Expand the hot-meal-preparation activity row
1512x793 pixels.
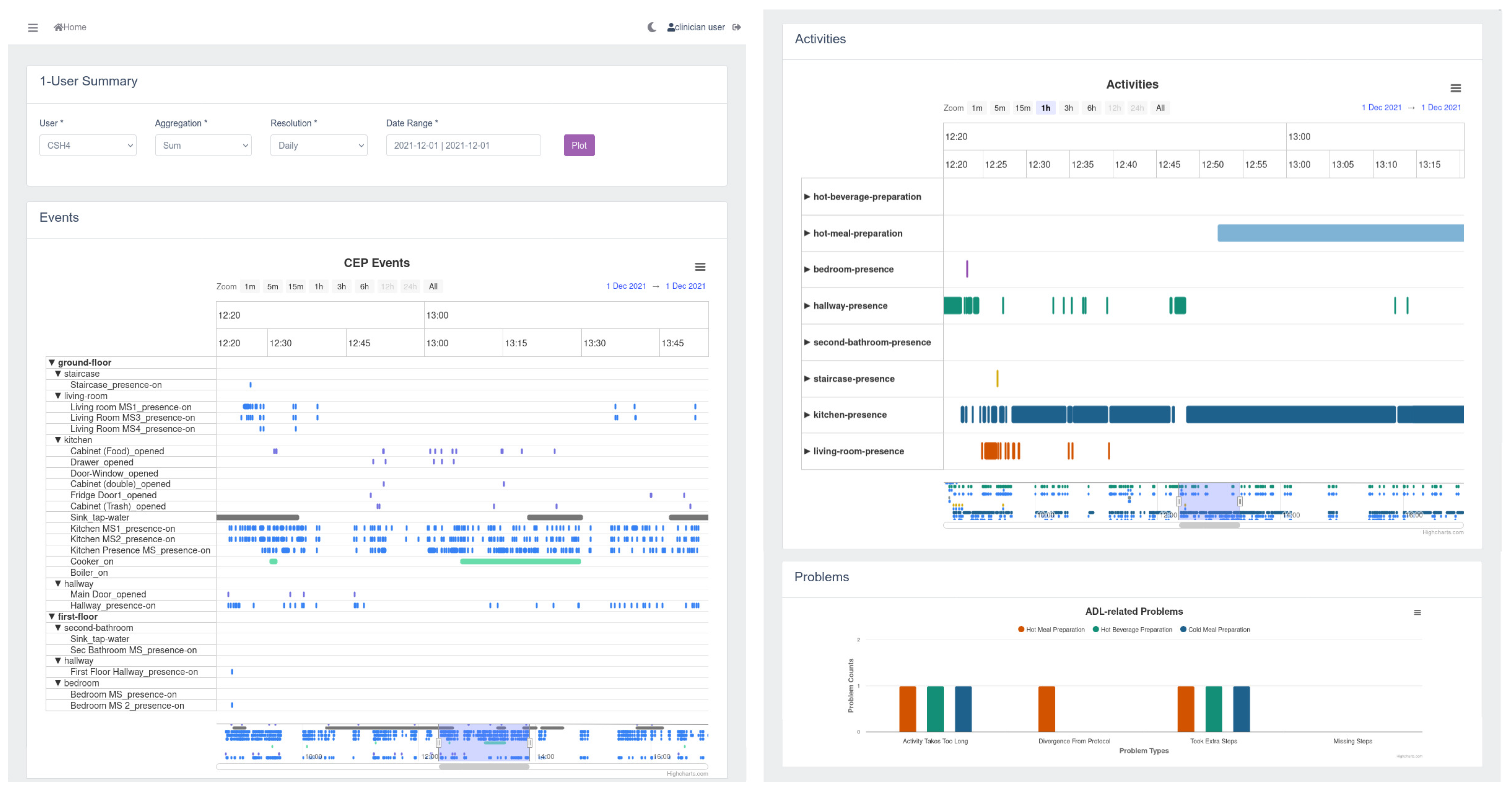click(x=807, y=233)
